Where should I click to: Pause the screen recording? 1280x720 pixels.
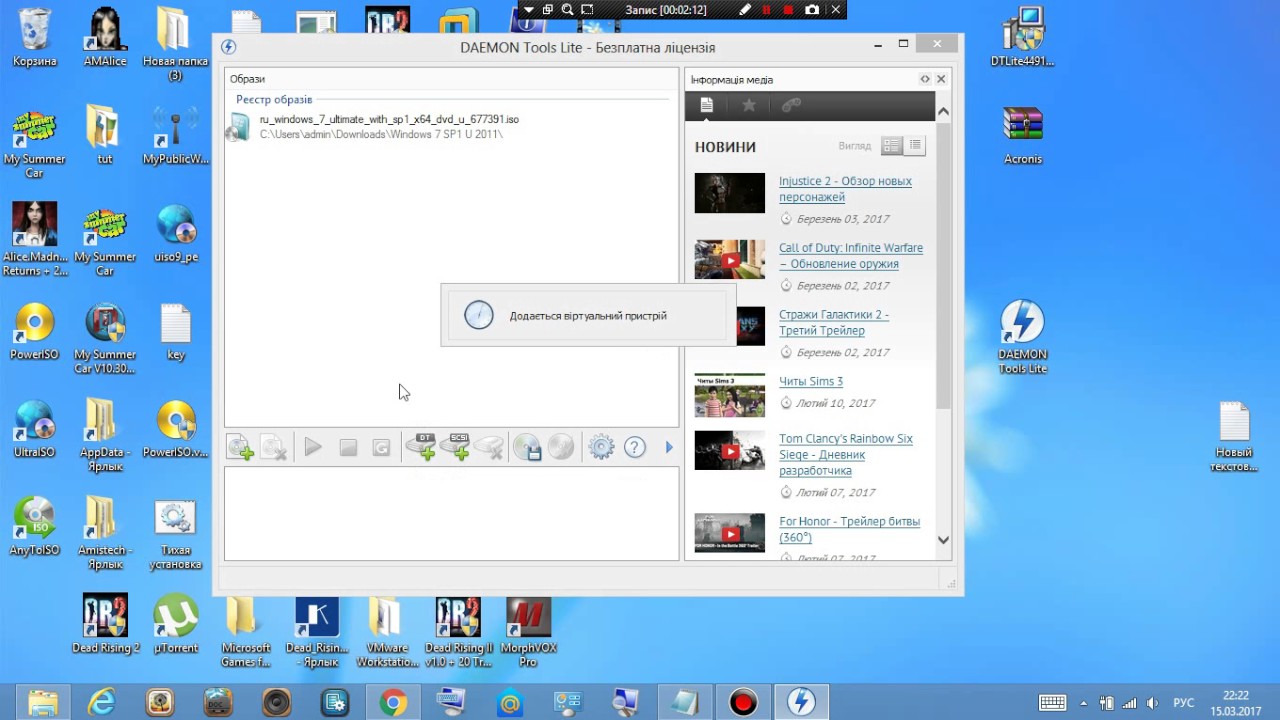767,9
